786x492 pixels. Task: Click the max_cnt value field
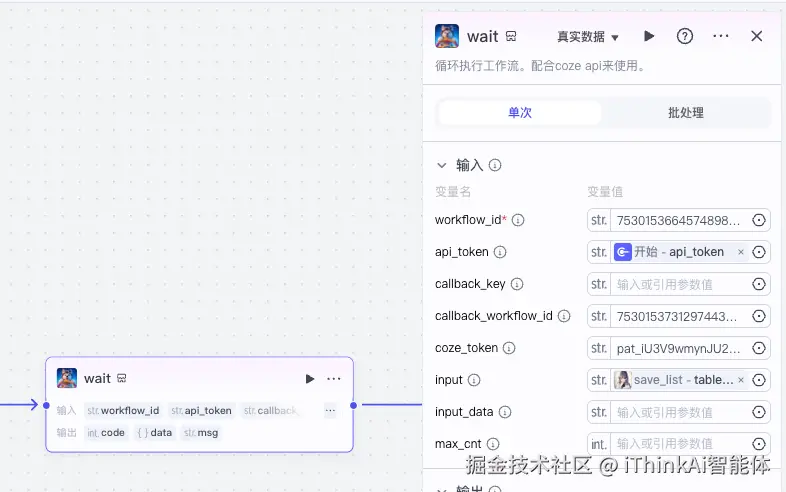[680, 444]
